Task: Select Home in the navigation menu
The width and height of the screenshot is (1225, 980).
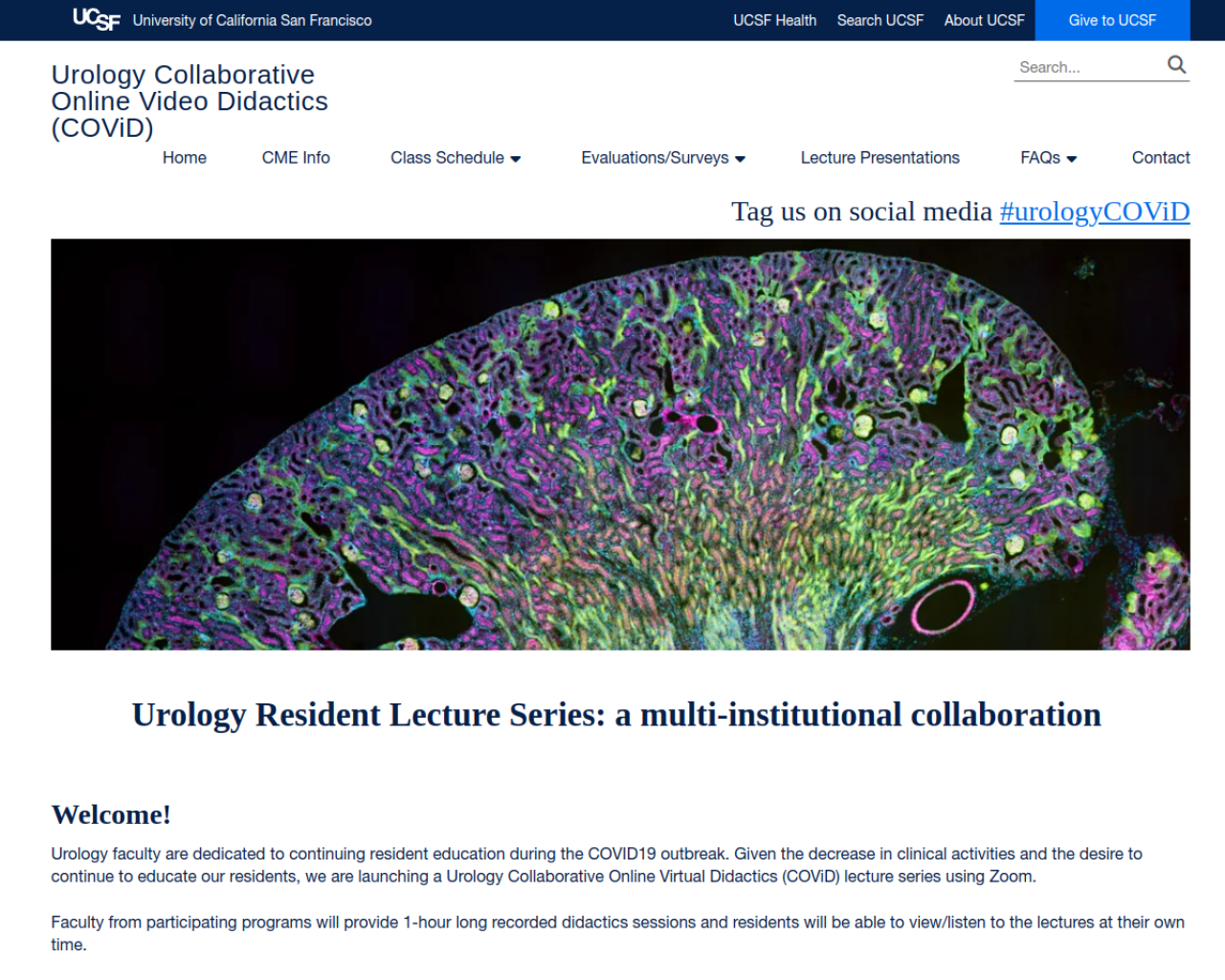Action: coord(185,158)
